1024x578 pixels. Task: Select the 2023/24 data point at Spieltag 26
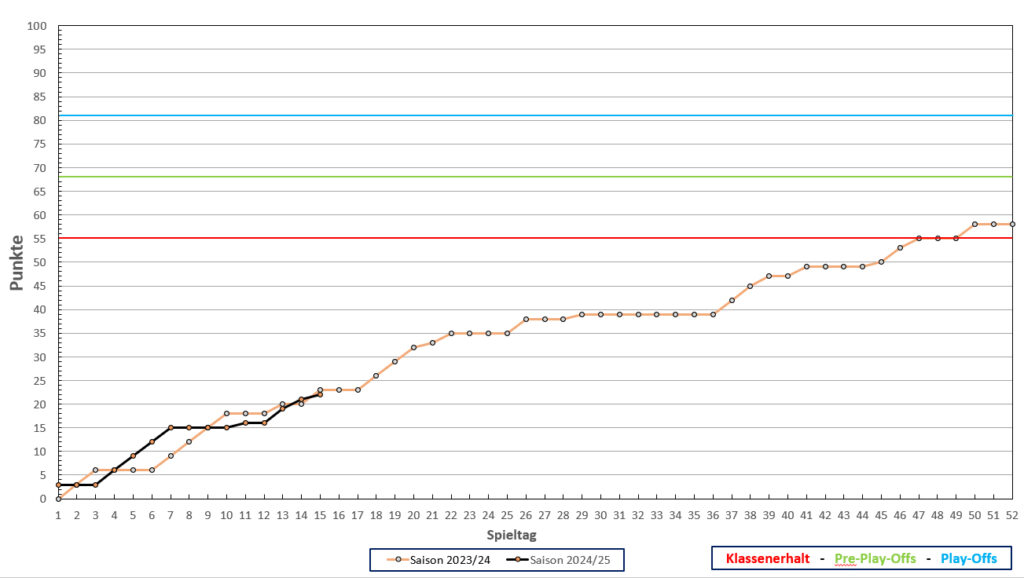point(526,319)
